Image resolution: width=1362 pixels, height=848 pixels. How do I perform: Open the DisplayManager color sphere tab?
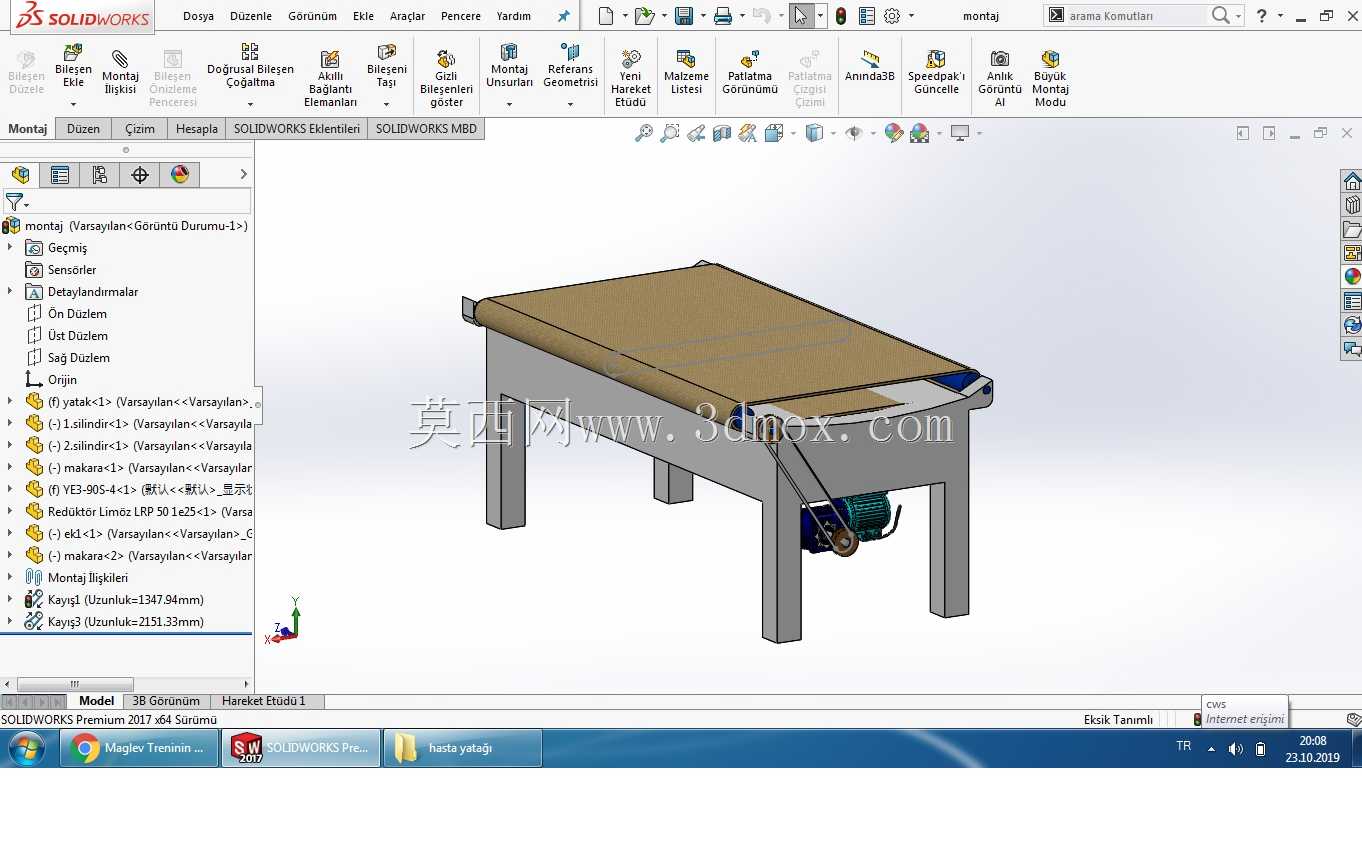pyautogui.click(x=180, y=175)
